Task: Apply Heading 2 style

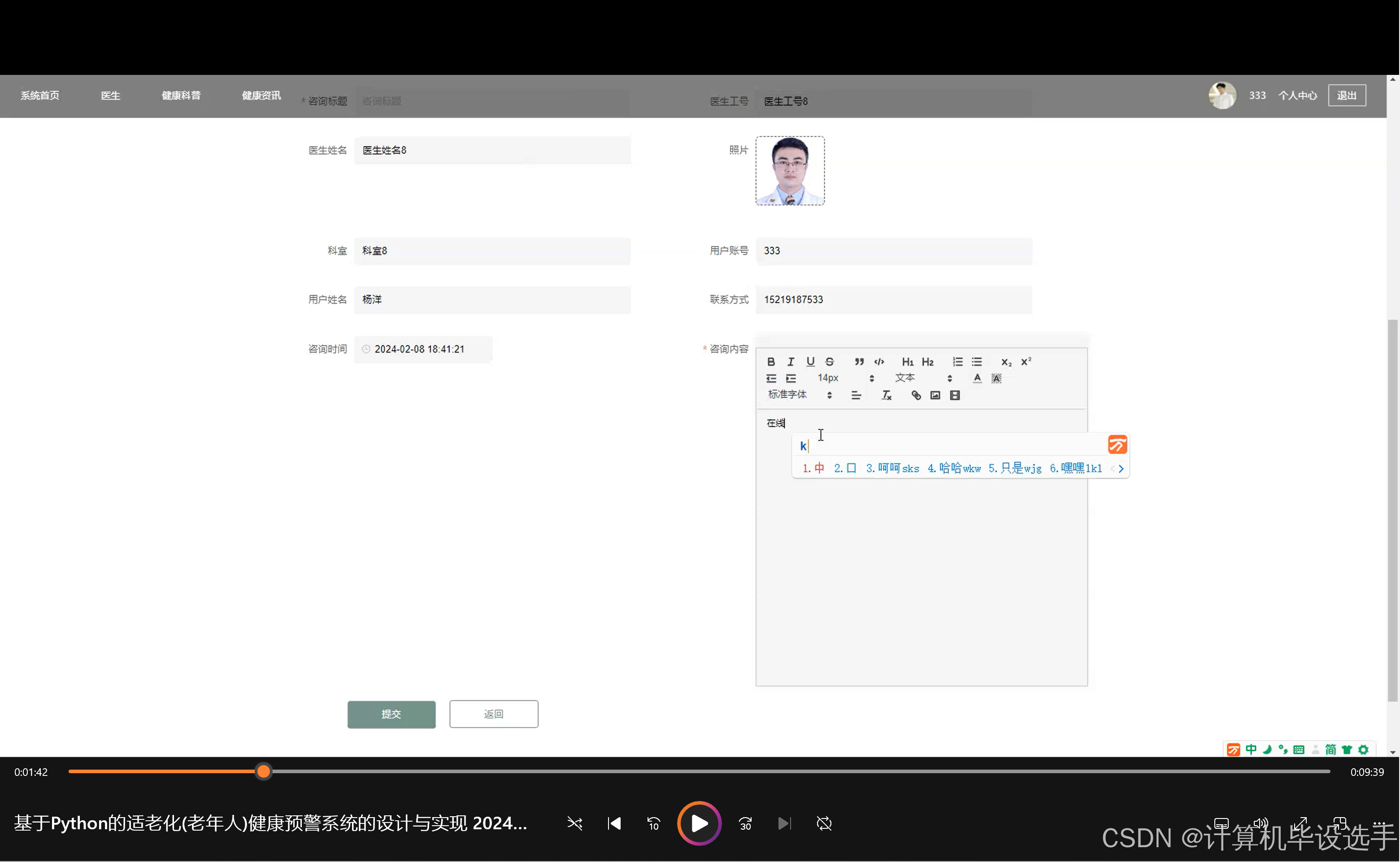Action: tap(927, 361)
